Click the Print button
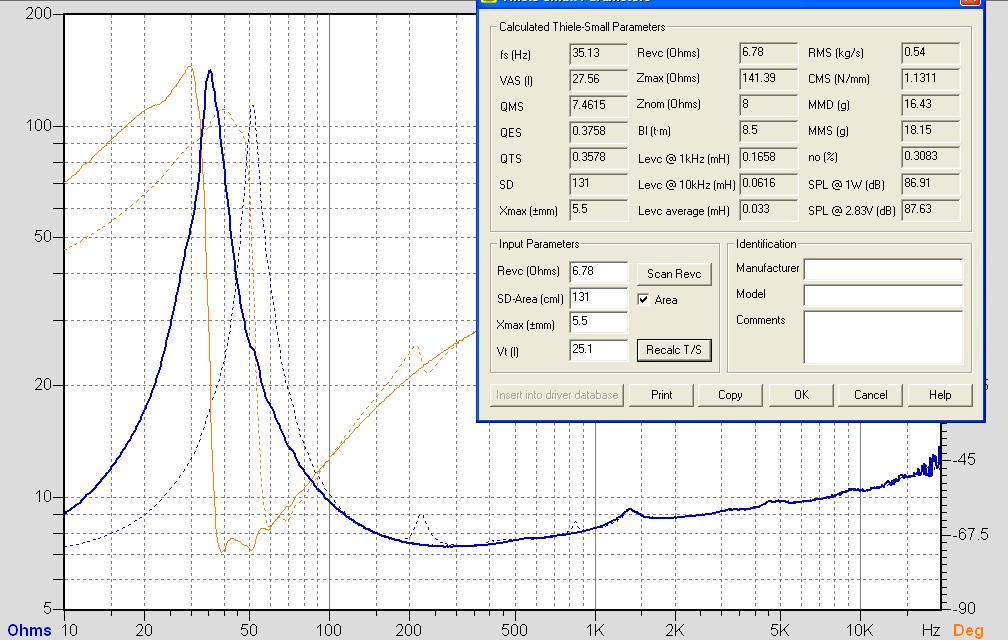 (x=662, y=395)
